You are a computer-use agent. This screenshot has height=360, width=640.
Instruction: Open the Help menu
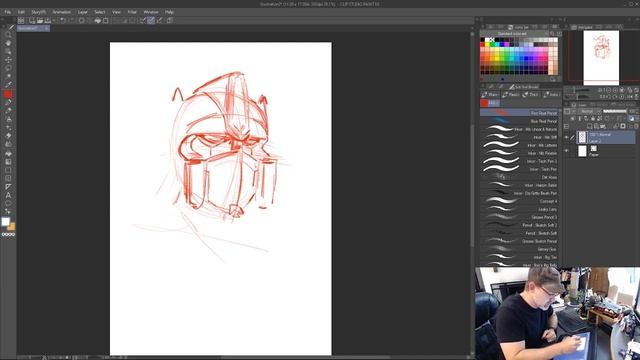169,12
